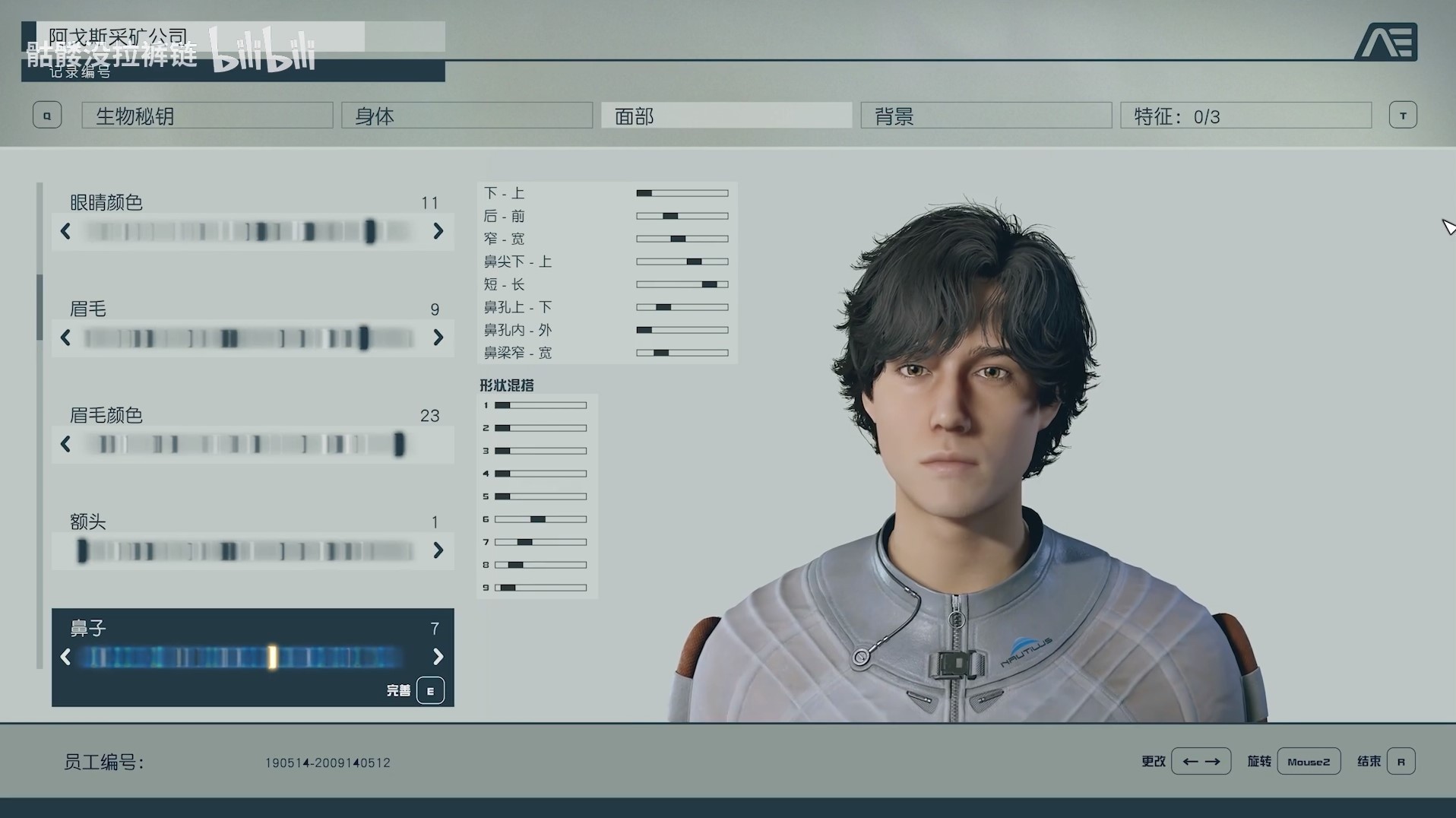The height and width of the screenshot is (818, 1456).
Task: Click the 结束 R key button
Action: (1401, 761)
